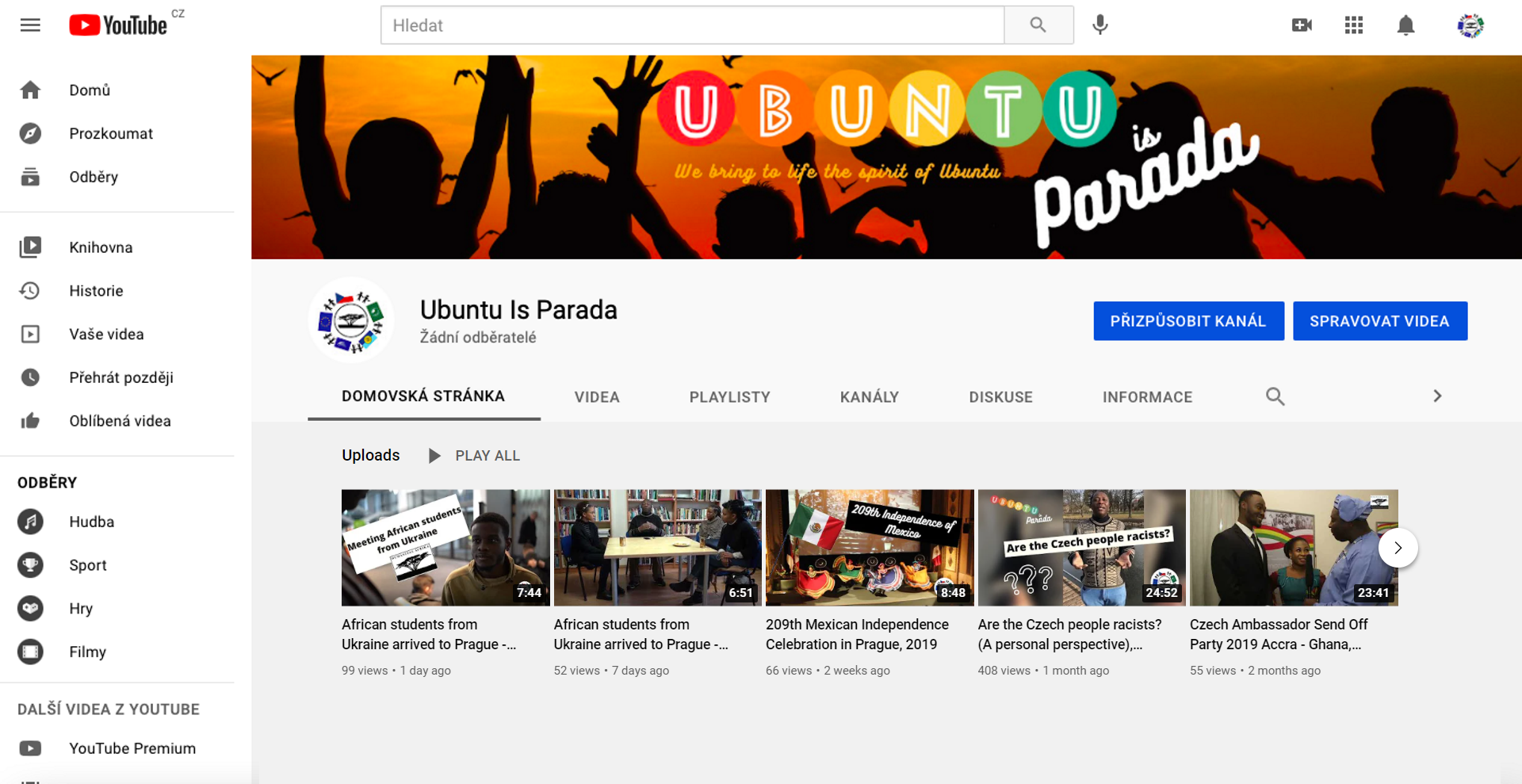Click '99 views' under first video
Viewport: 1522px width, 784px height.
pos(365,671)
